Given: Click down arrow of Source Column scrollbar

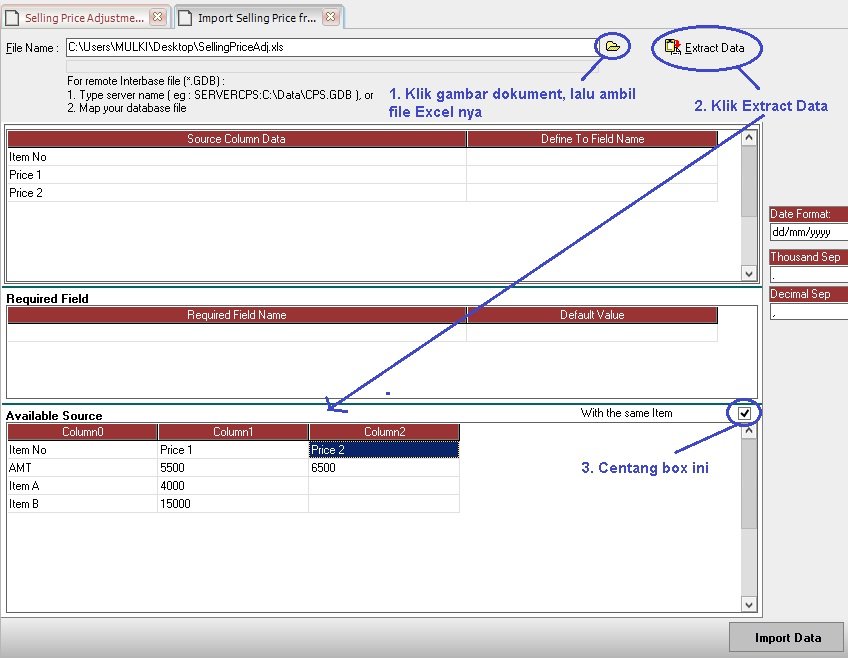Looking at the screenshot, I should pos(748,273).
